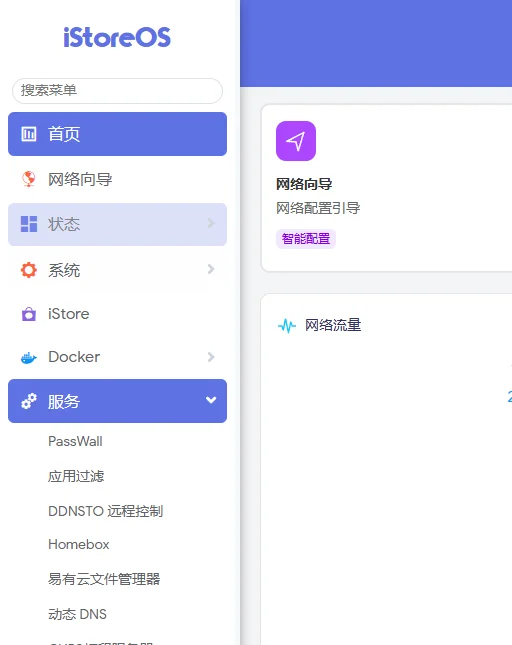Click the 网络流量 heading
Screen dimensions: 512x645
tap(333, 325)
